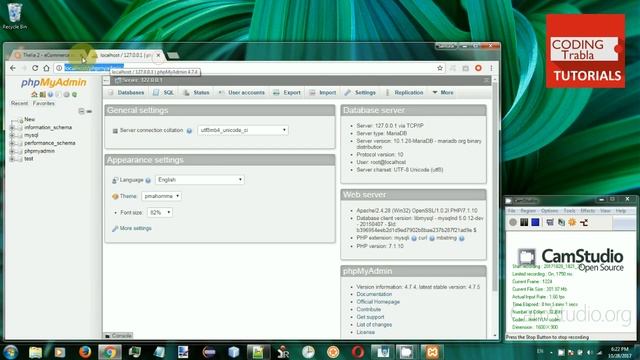This screenshot has width=640, height=360.
Task: Click the Windows Start orb
Action: click(x=11, y=352)
